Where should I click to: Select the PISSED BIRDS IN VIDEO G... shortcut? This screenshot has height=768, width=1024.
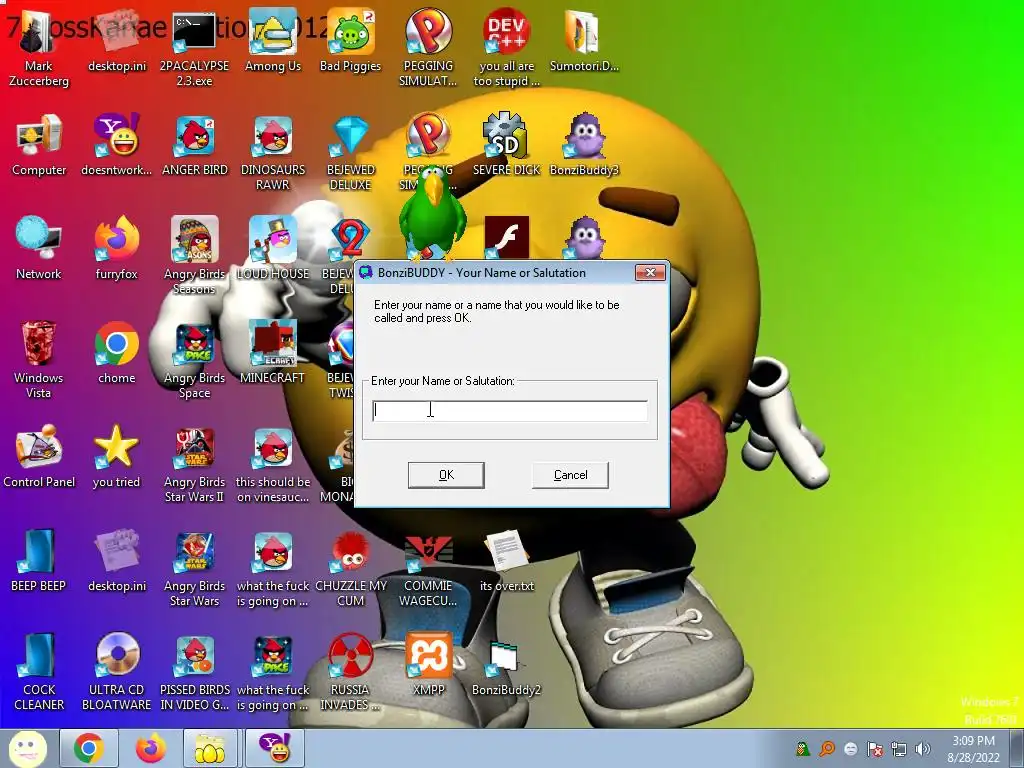[195, 671]
